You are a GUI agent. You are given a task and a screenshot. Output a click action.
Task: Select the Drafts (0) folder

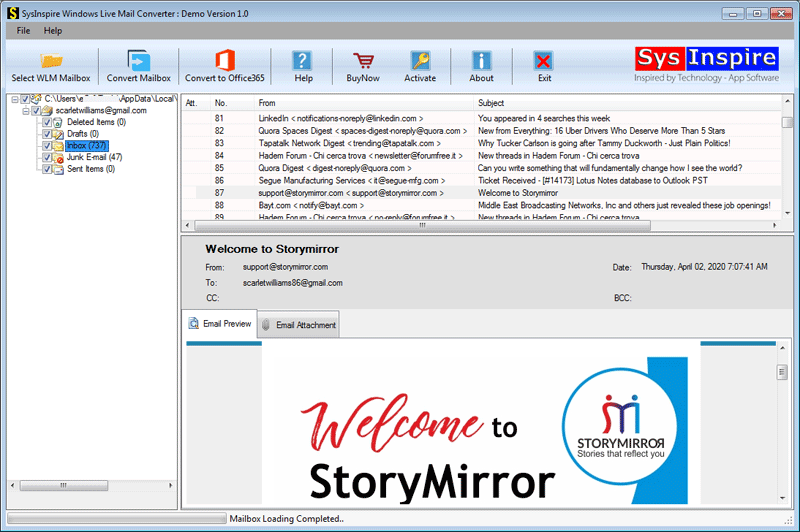(x=83, y=134)
